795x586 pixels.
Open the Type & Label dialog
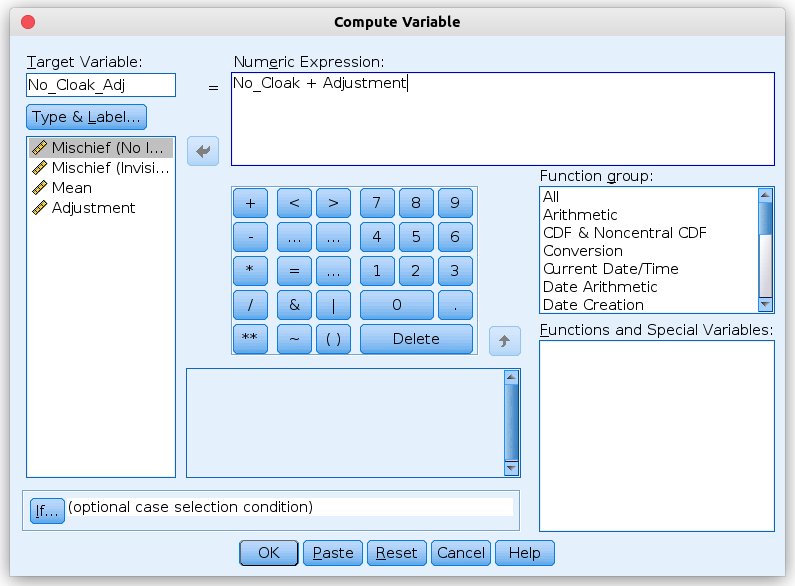point(86,117)
